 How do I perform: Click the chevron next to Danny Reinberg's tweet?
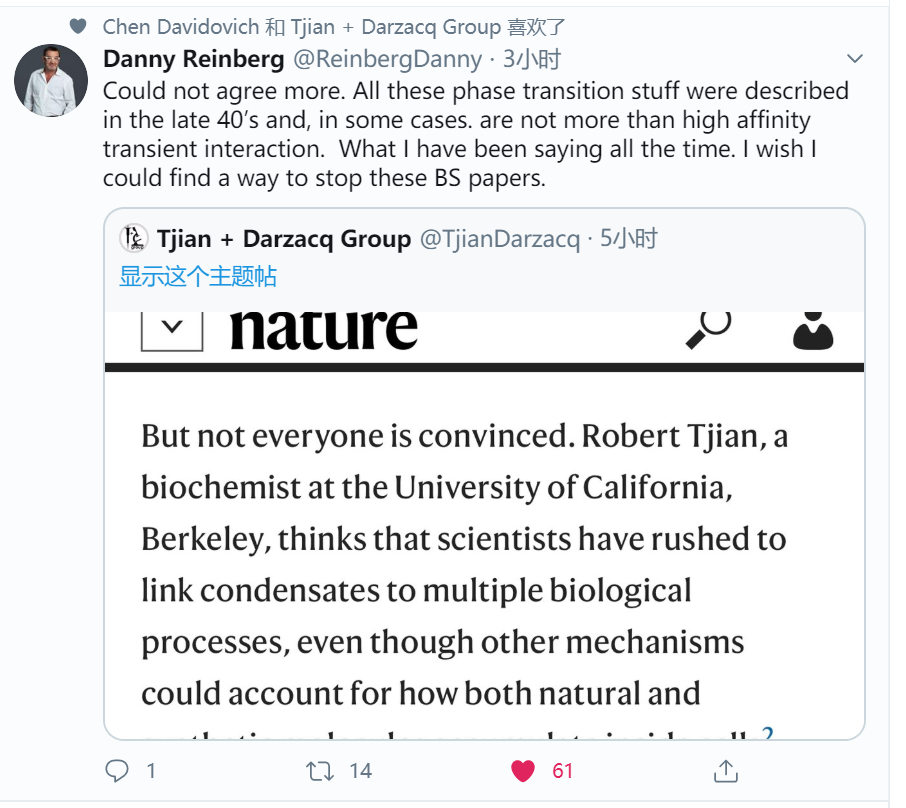[x=855, y=60]
